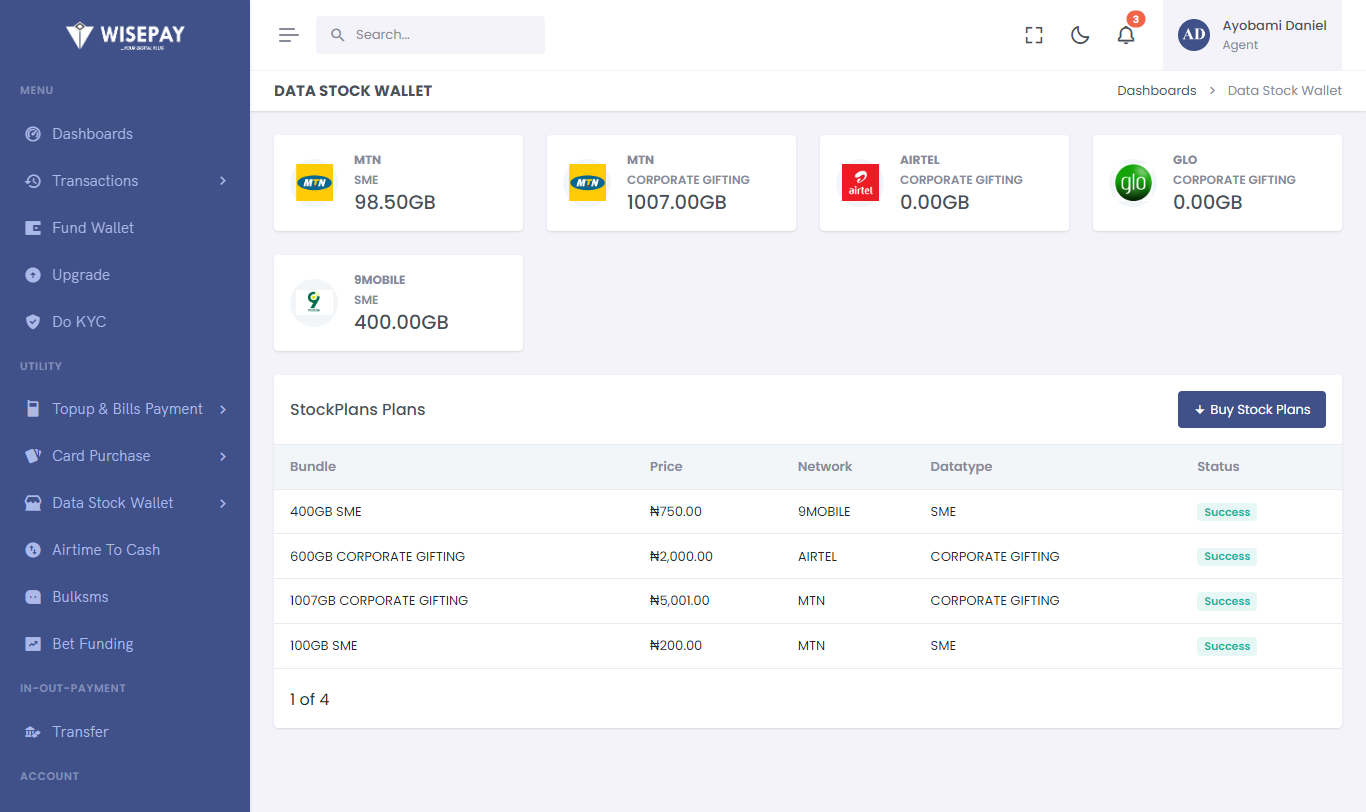Click the AD user avatar

coord(1194,35)
